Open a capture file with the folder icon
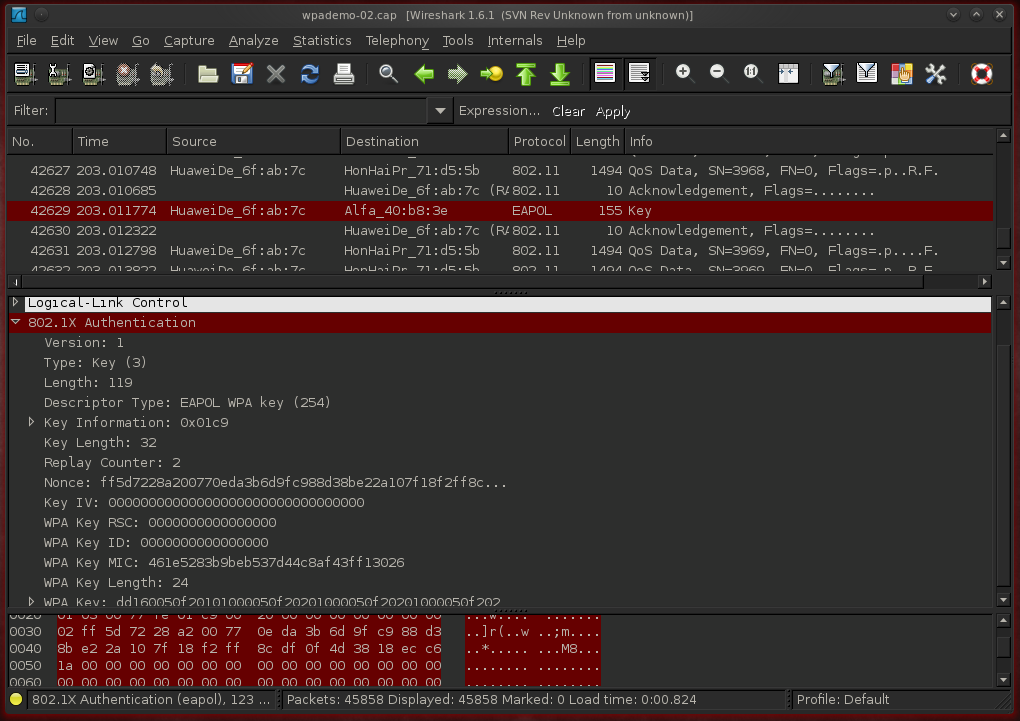 (x=208, y=74)
